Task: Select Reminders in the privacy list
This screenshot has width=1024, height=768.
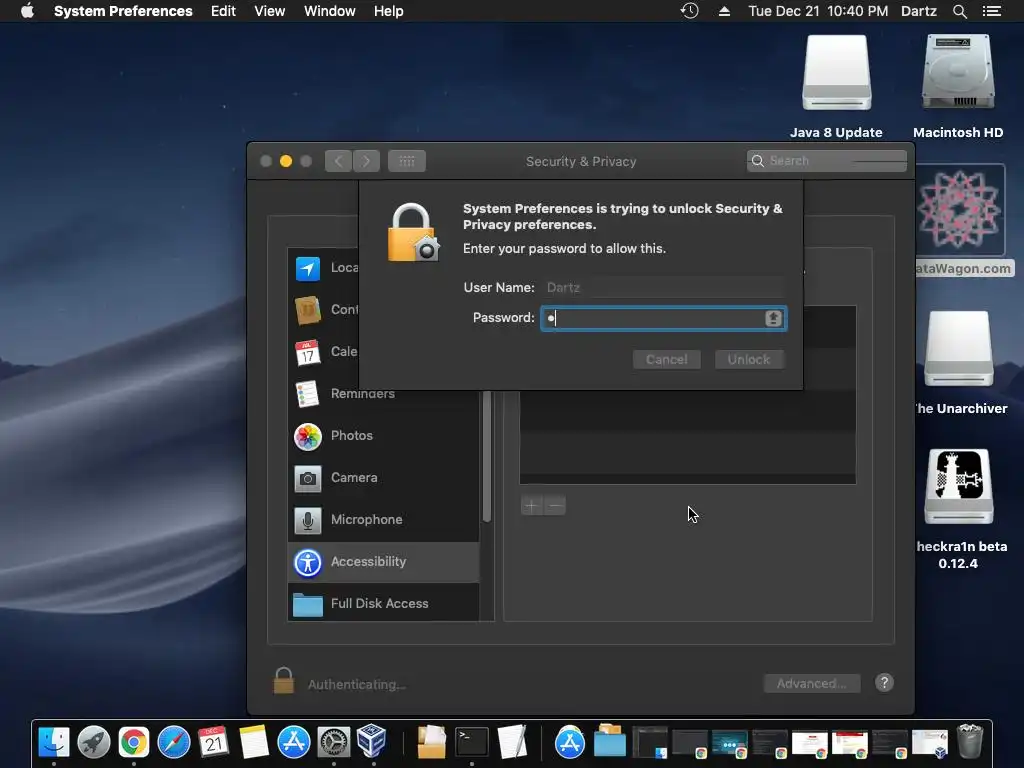Action: tap(383, 394)
